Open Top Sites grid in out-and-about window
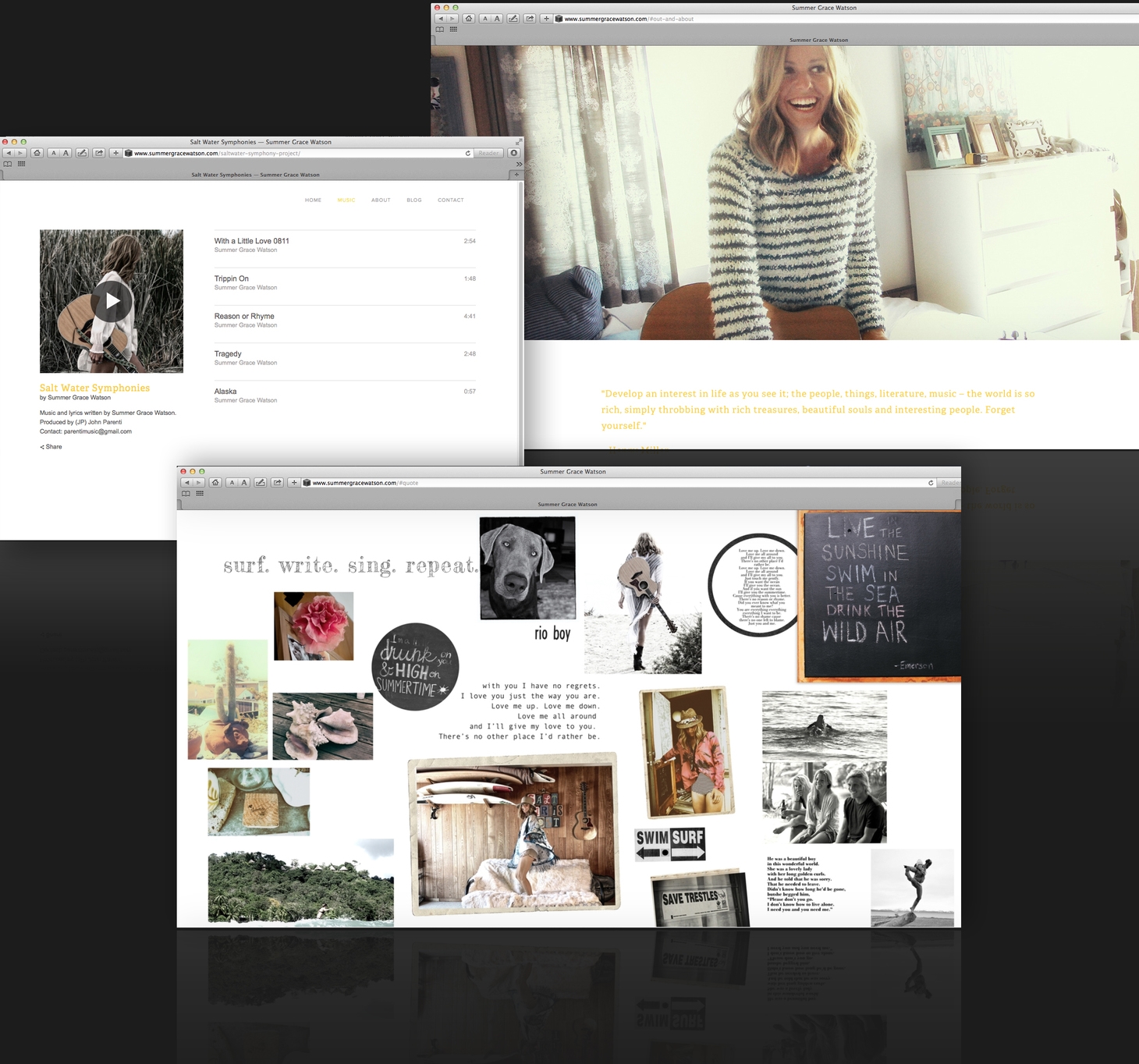 pos(453,30)
